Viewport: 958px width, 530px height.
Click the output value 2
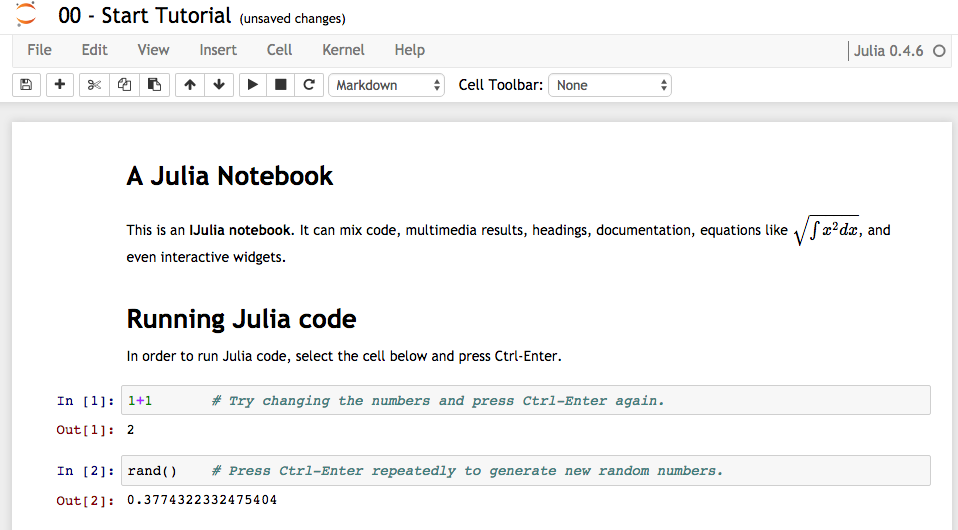131,430
